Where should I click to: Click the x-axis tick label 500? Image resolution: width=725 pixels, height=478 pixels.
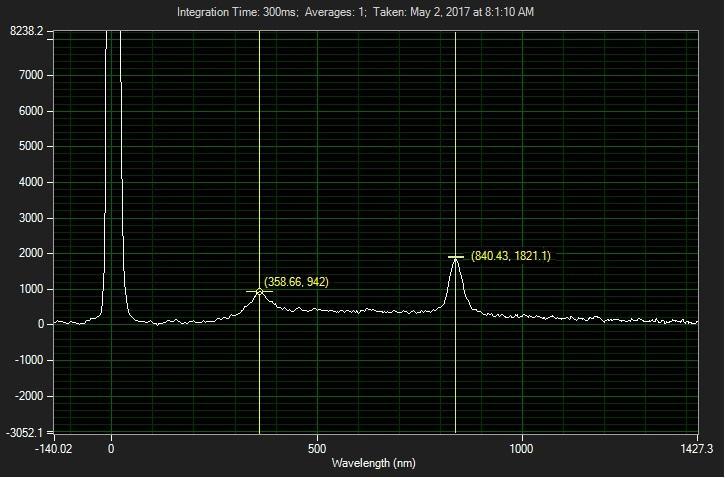point(317,448)
